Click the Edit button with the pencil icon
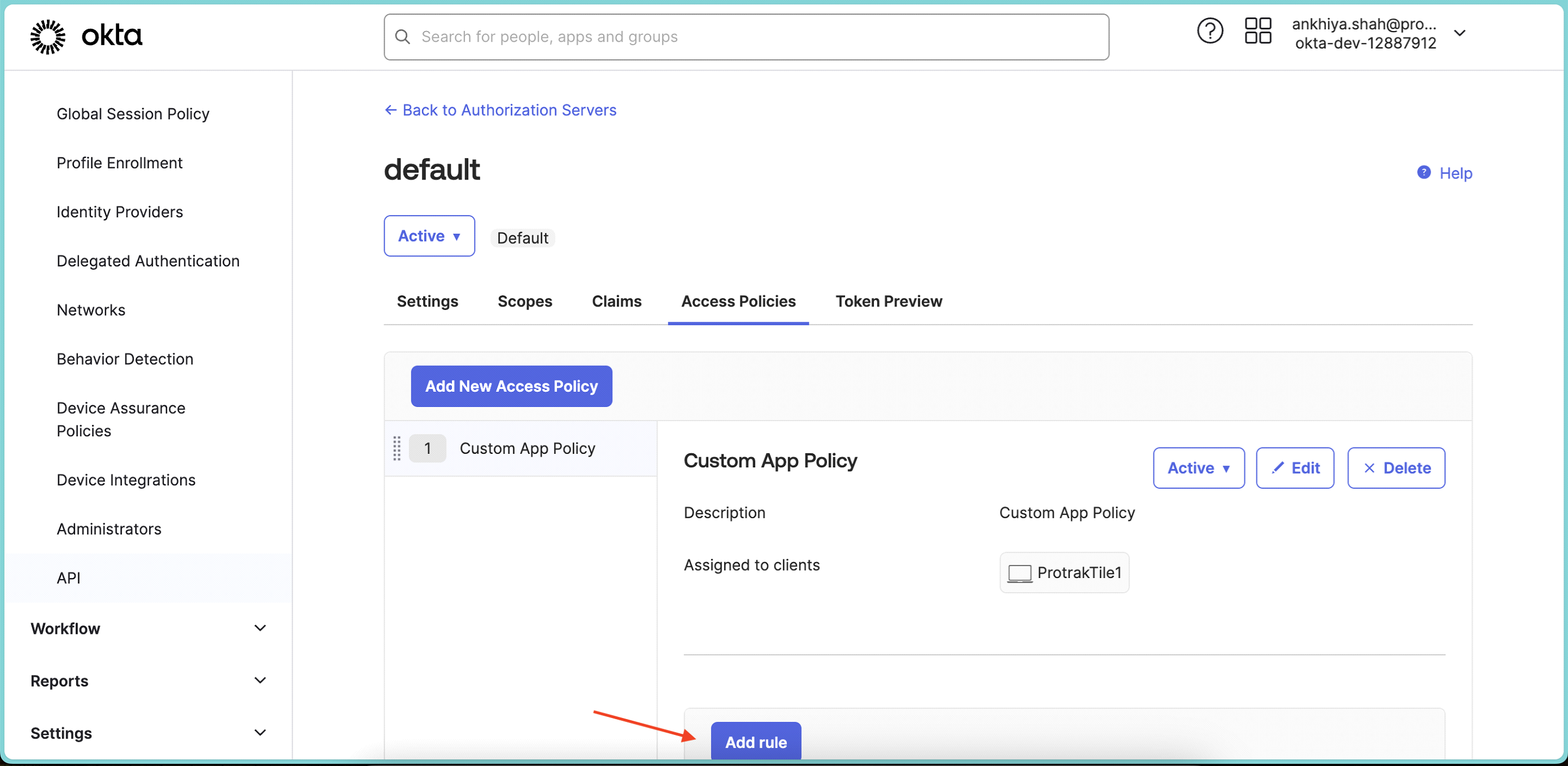The image size is (1568, 766). (1295, 468)
